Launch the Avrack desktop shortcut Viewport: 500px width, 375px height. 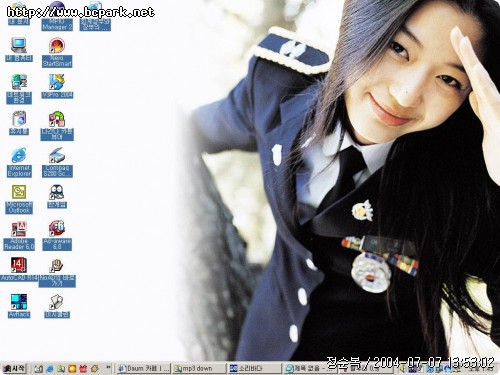[x=19, y=306]
